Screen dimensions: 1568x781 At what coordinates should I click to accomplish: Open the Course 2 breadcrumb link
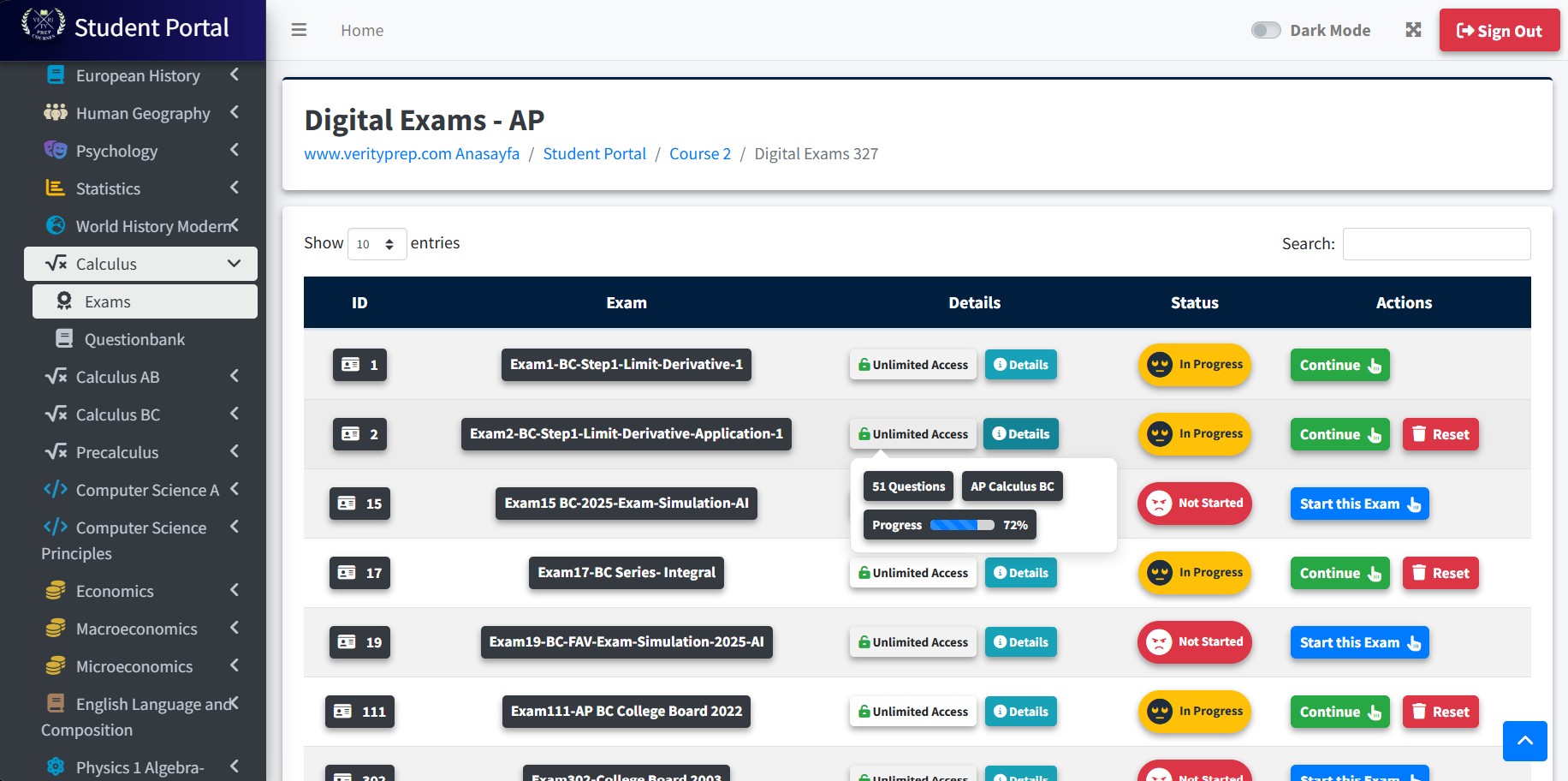point(699,154)
